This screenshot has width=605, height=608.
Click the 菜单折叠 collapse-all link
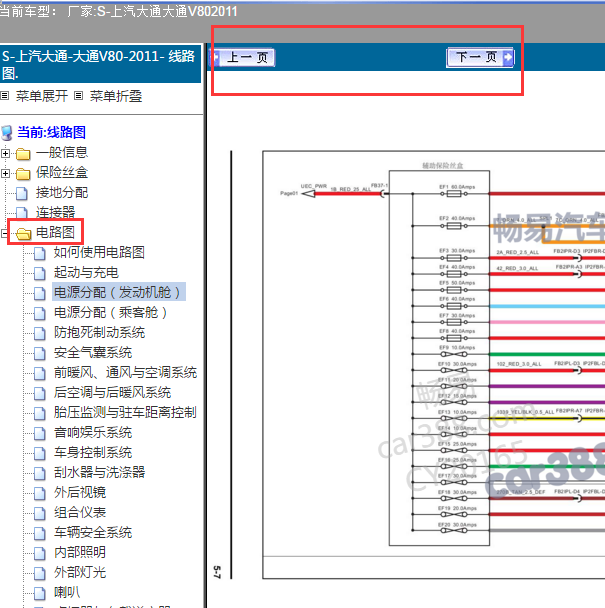point(116,96)
